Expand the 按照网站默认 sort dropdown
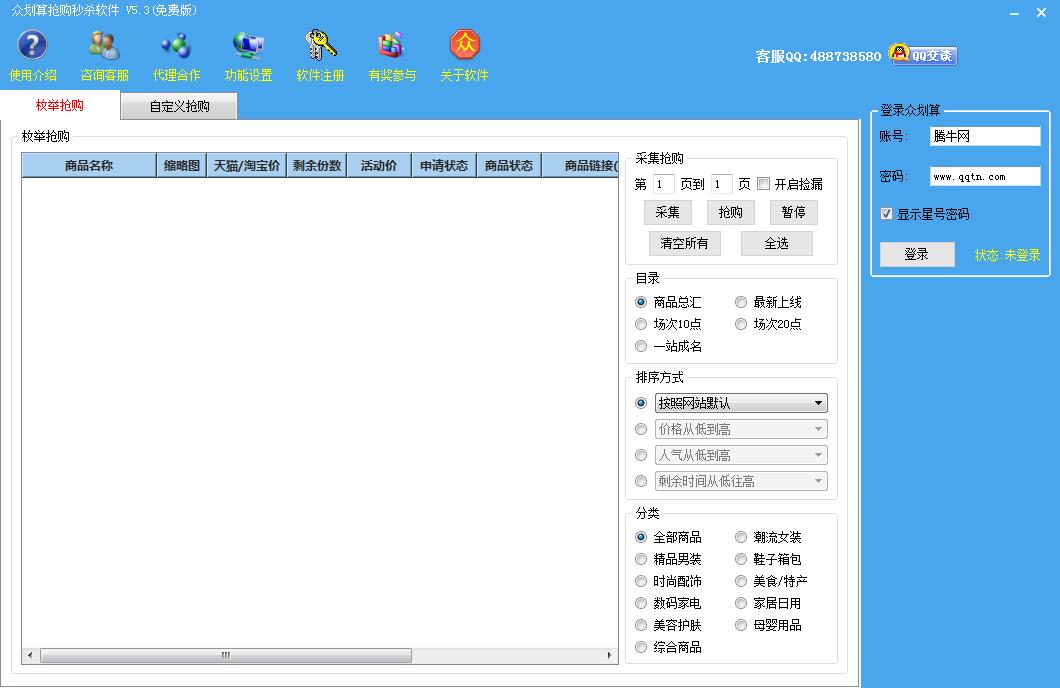 pyautogui.click(x=741, y=403)
